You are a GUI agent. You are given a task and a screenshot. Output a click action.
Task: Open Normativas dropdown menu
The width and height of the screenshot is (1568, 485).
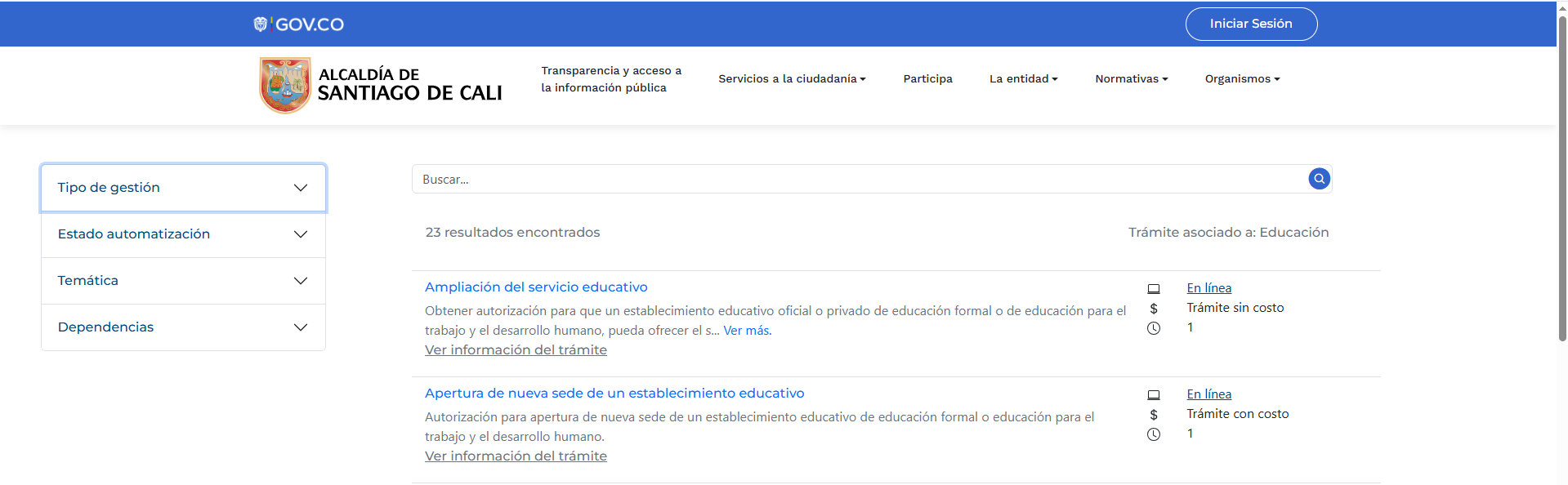(x=1132, y=79)
